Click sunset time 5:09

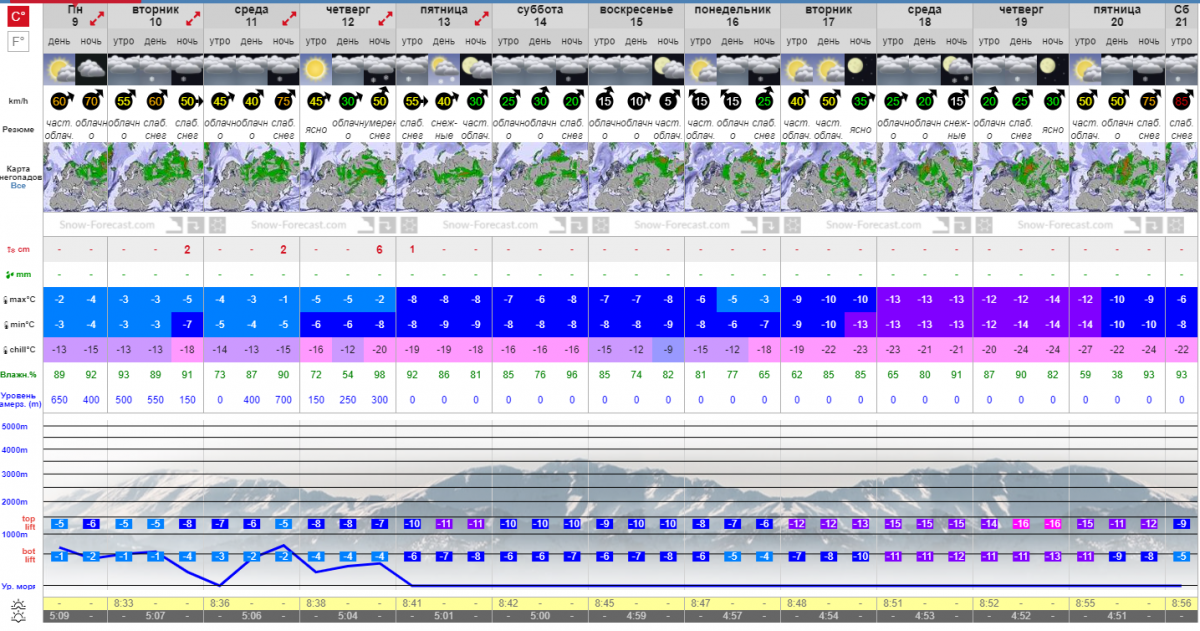tap(59, 616)
